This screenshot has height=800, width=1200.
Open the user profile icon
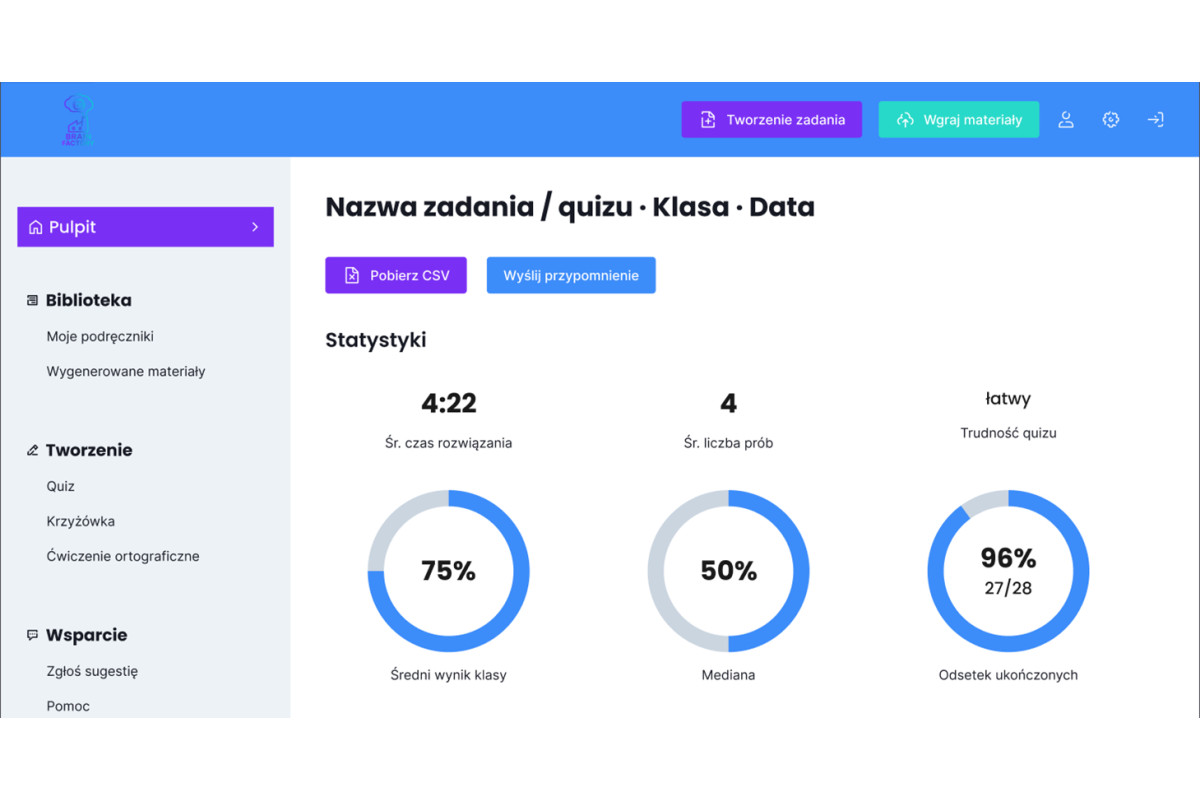tap(1066, 119)
